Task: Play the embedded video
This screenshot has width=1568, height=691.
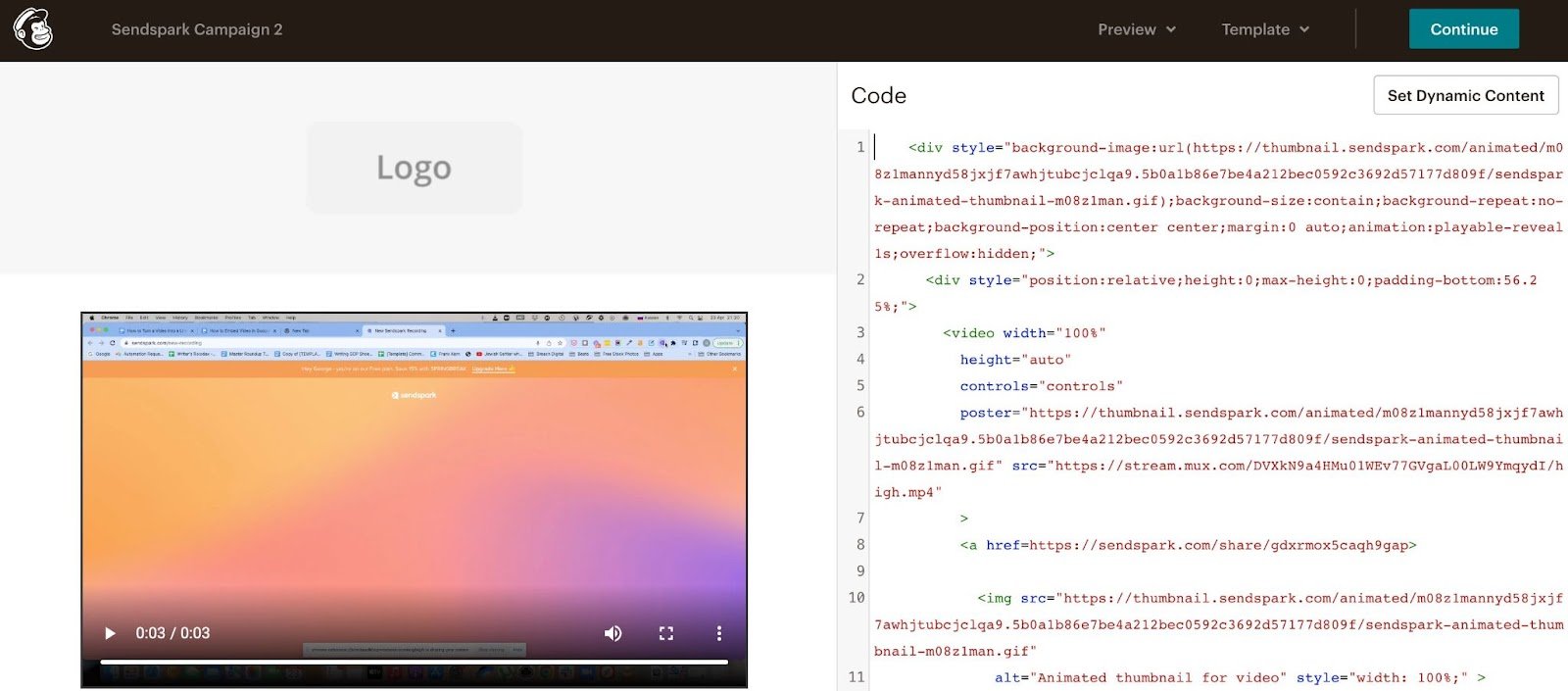Action: pos(110,633)
